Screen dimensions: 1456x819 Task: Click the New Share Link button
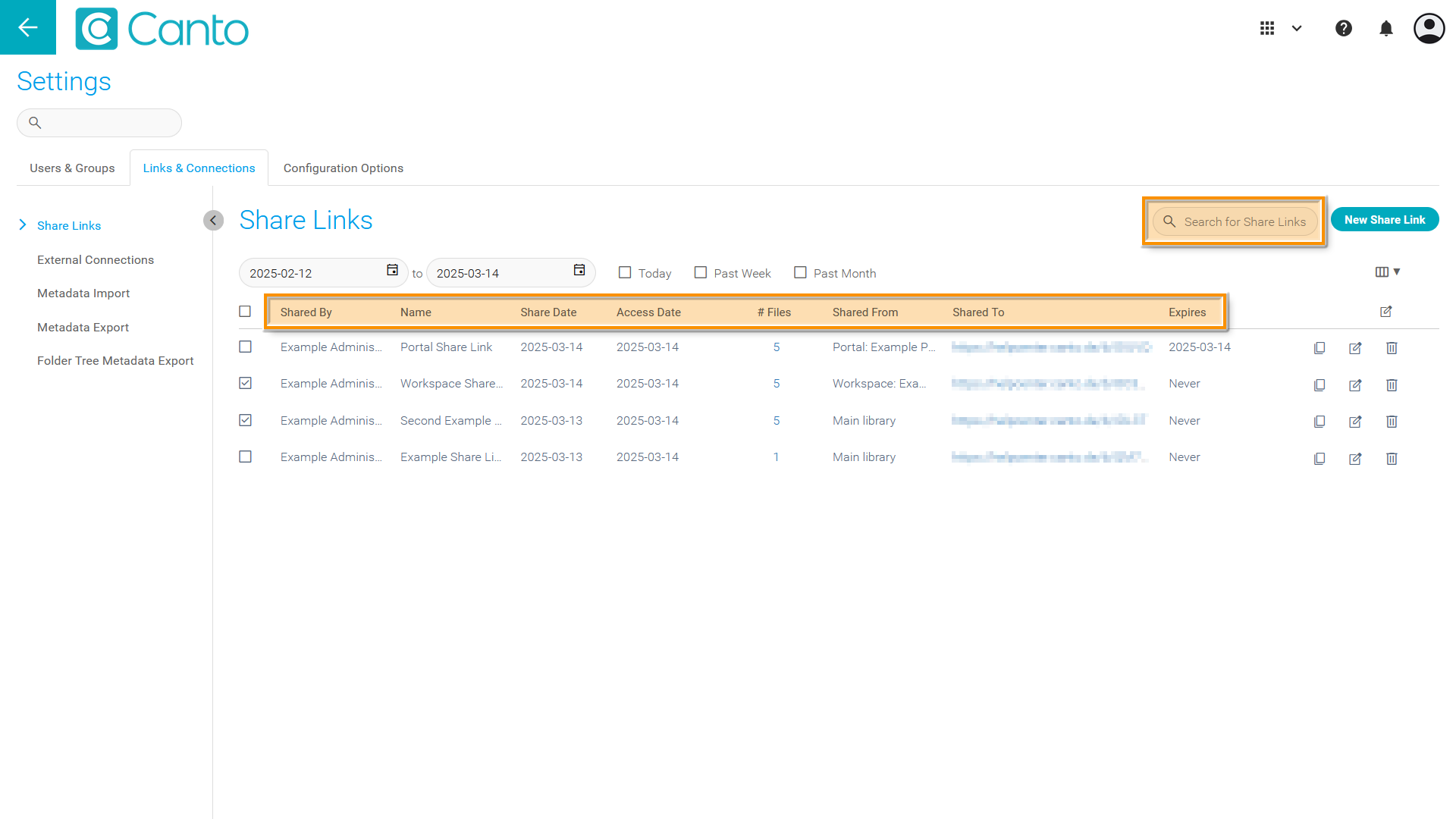(1384, 220)
